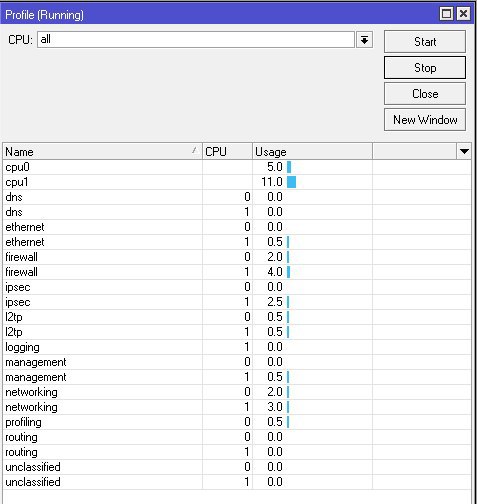Sort by the CPU column header

point(227,152)
